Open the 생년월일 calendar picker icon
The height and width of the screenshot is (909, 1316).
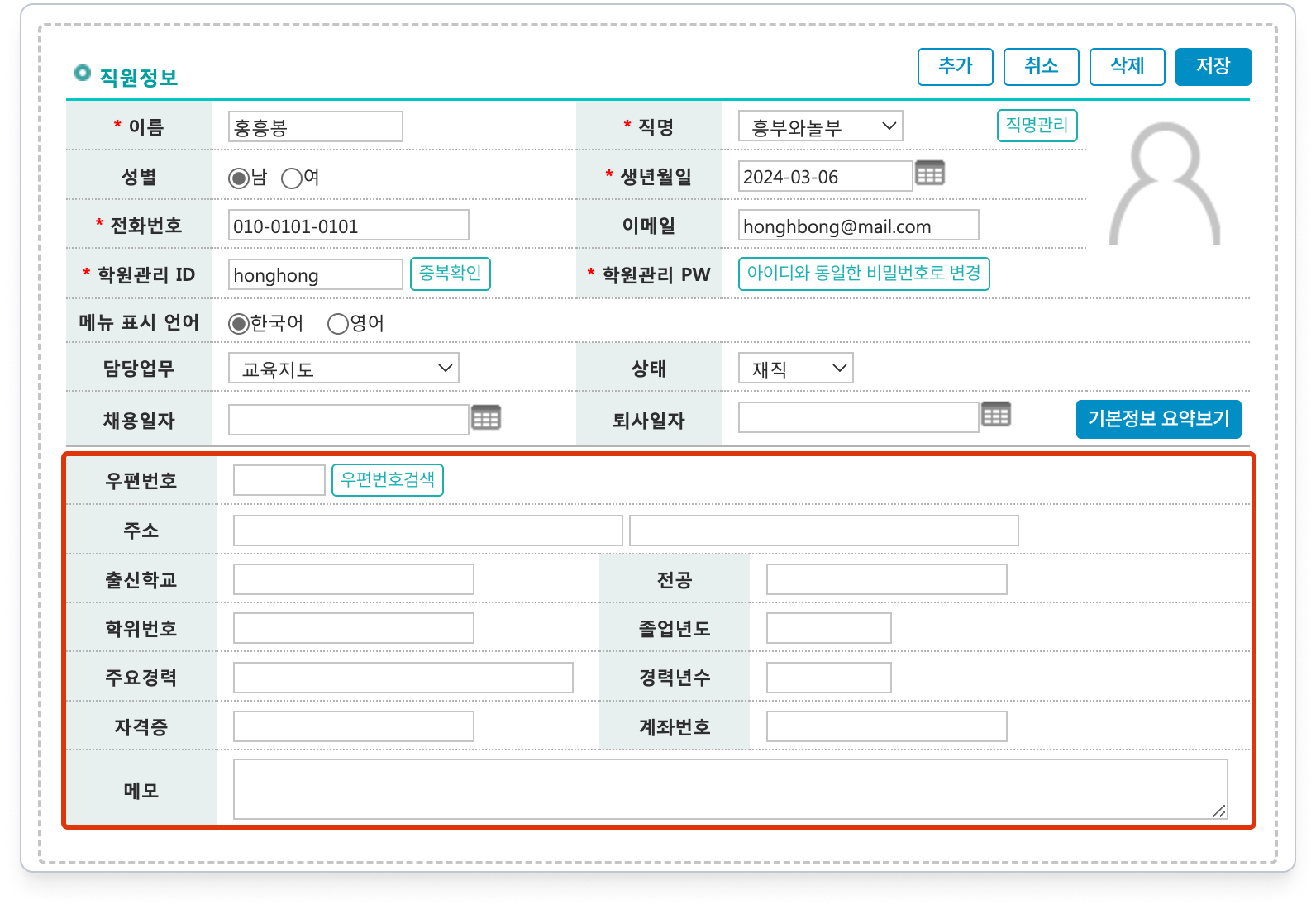(930, 174)
